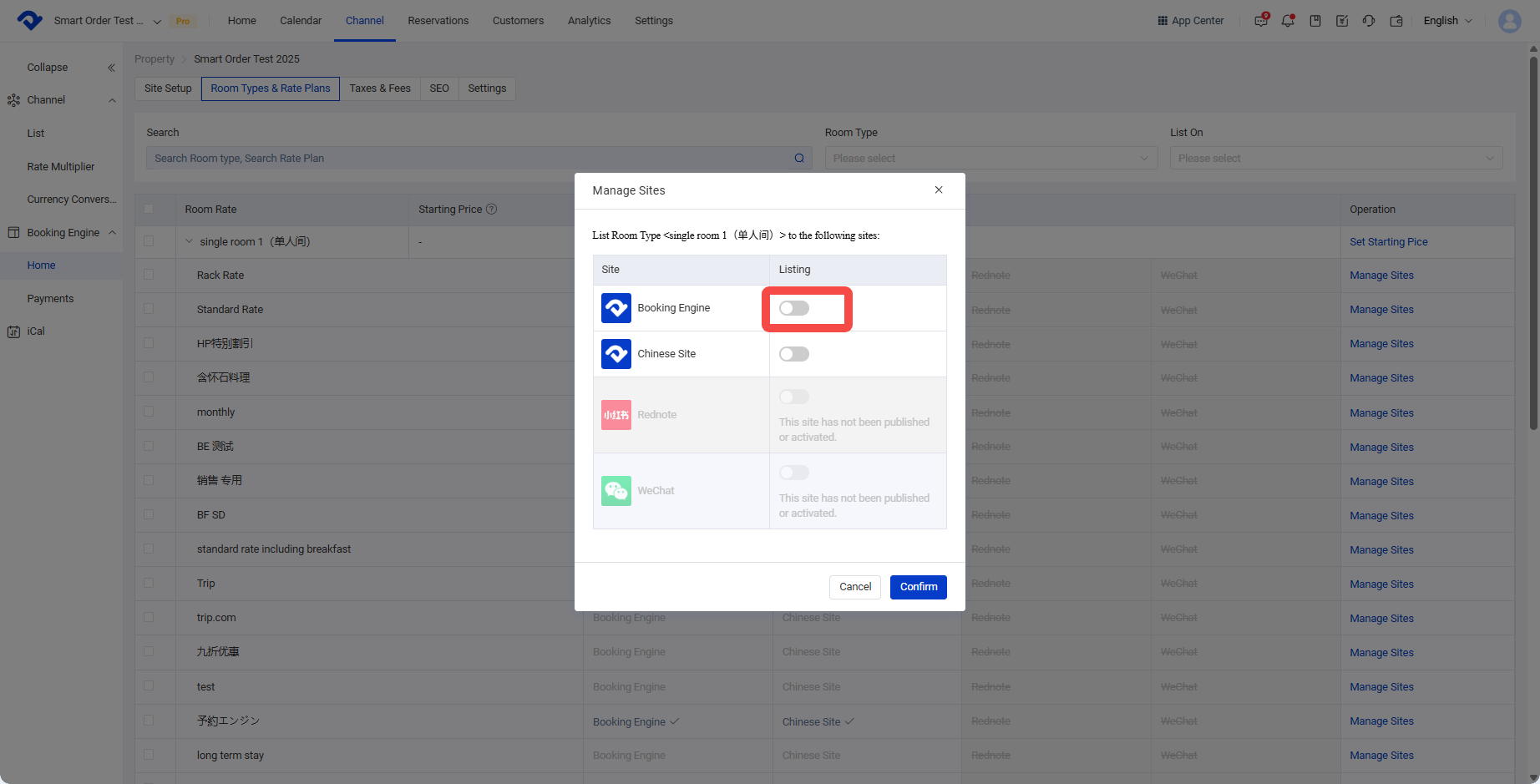Tick the select-all checkbox in table header
Screen dimensions: 1540x784
[x=149, y=210]
